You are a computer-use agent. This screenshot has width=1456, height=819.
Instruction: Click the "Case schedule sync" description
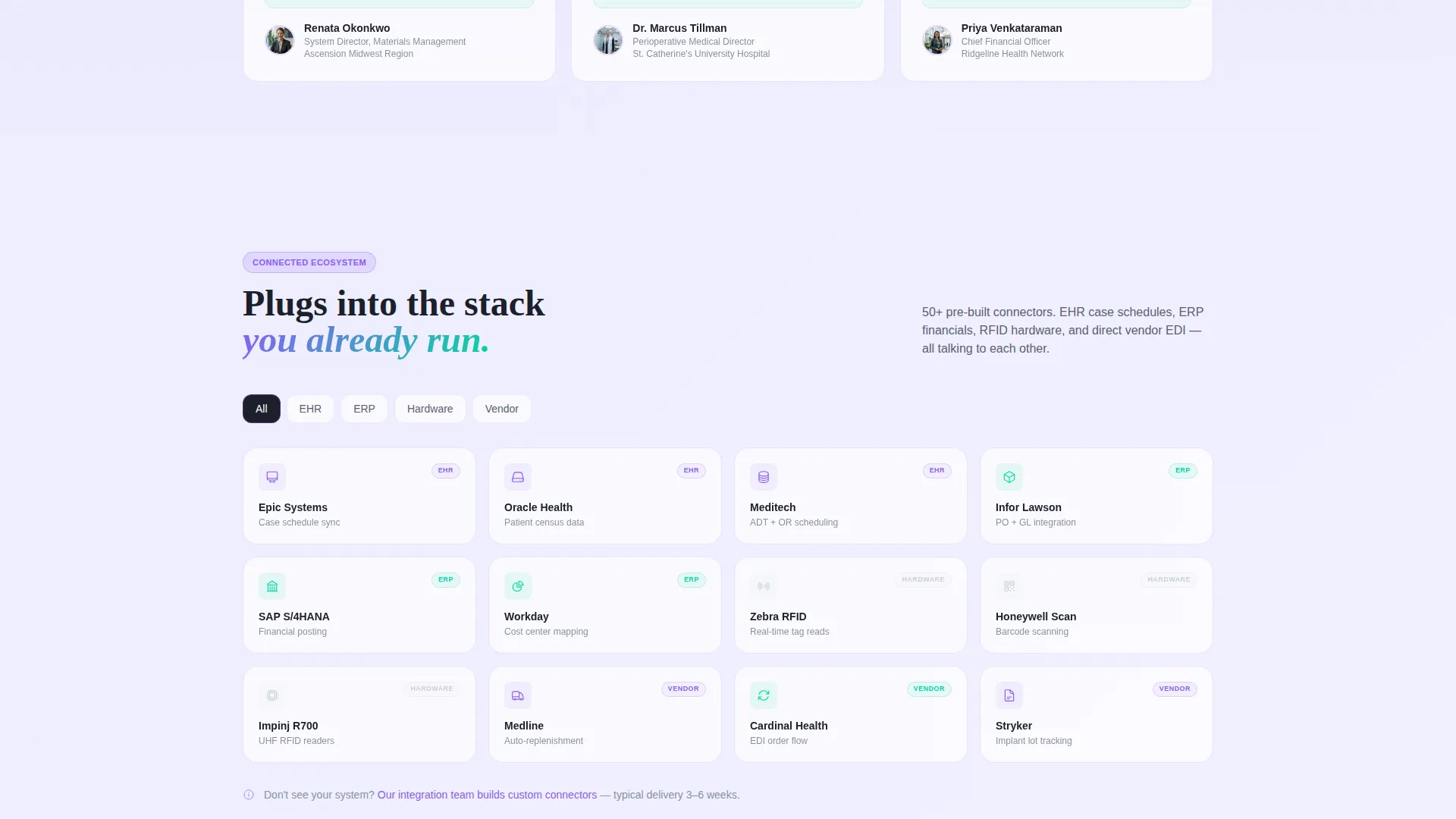click(300, 522)
